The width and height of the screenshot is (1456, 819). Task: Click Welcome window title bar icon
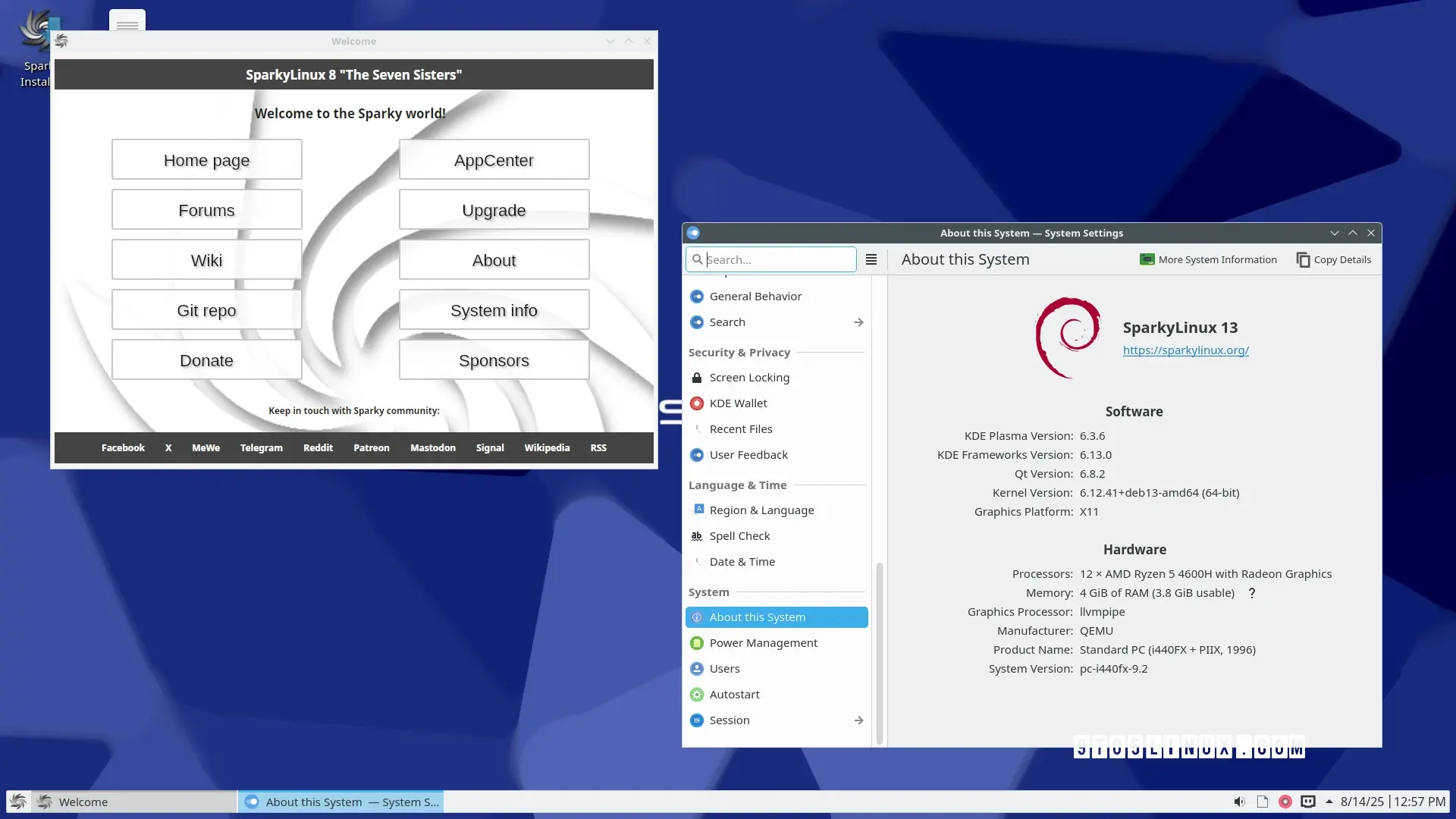tap(62, 41)
